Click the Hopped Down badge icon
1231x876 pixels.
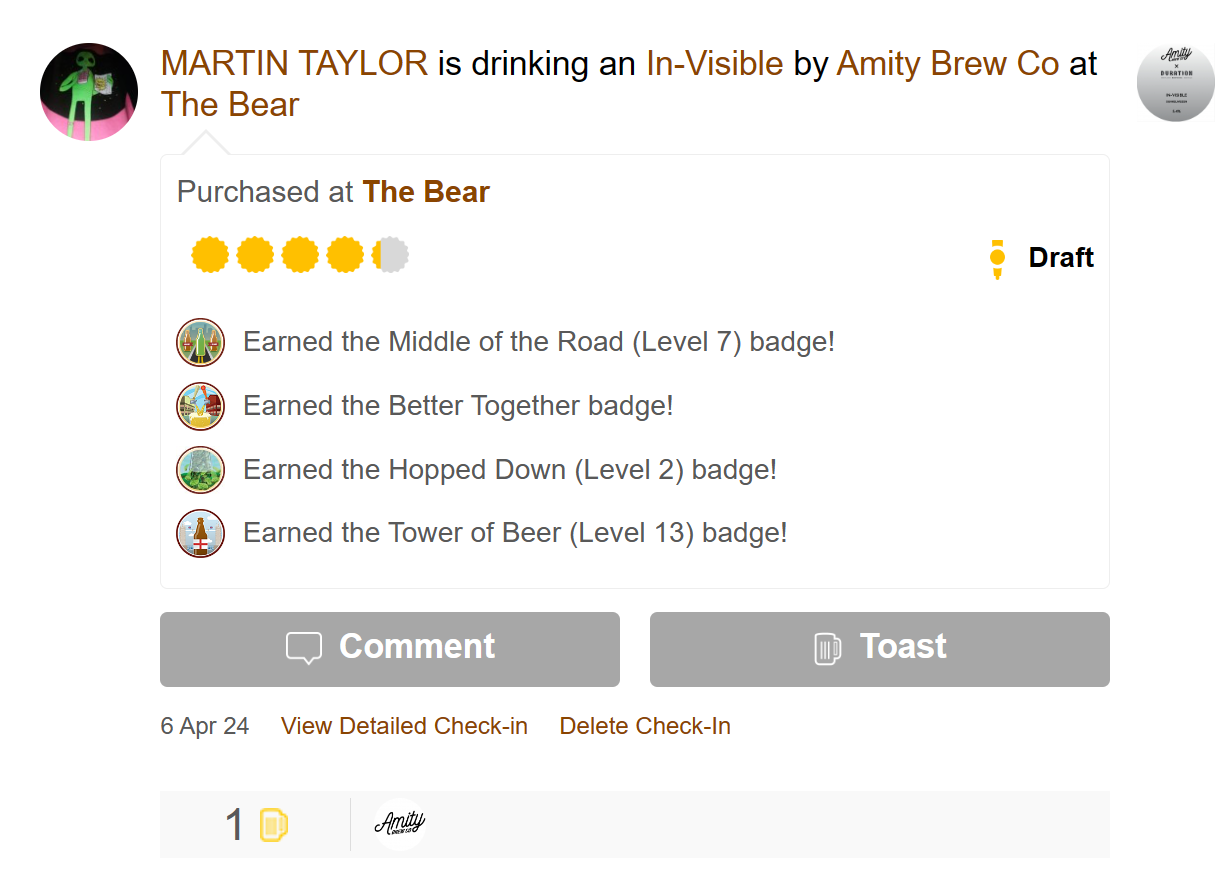[200, 470]
